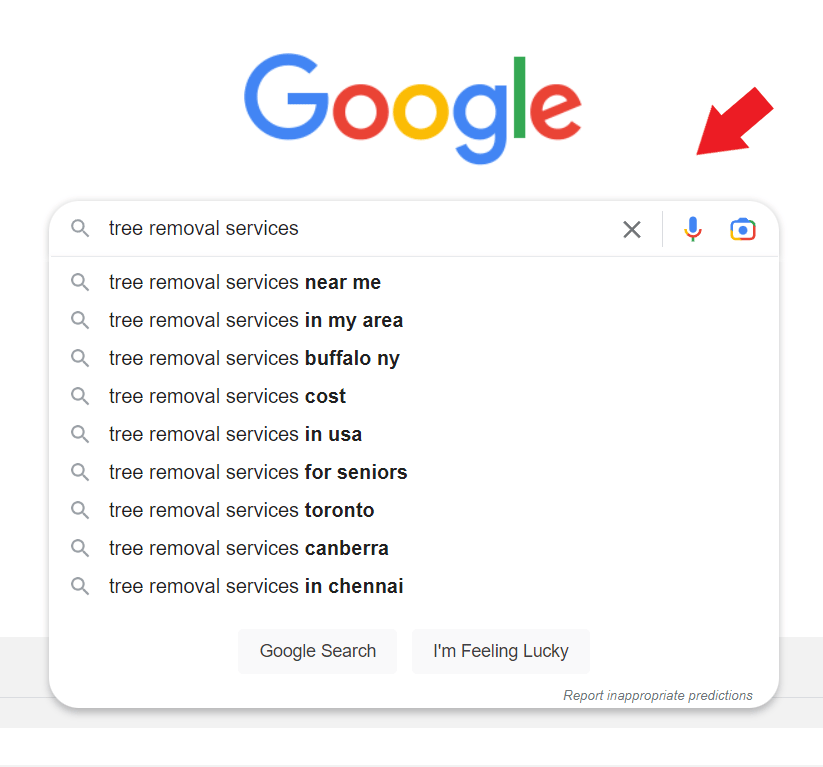Click the search icon beside 'tree removal services cost'
Image resolution: width=823 pixels, height=767 pixels.
(80, 396)
